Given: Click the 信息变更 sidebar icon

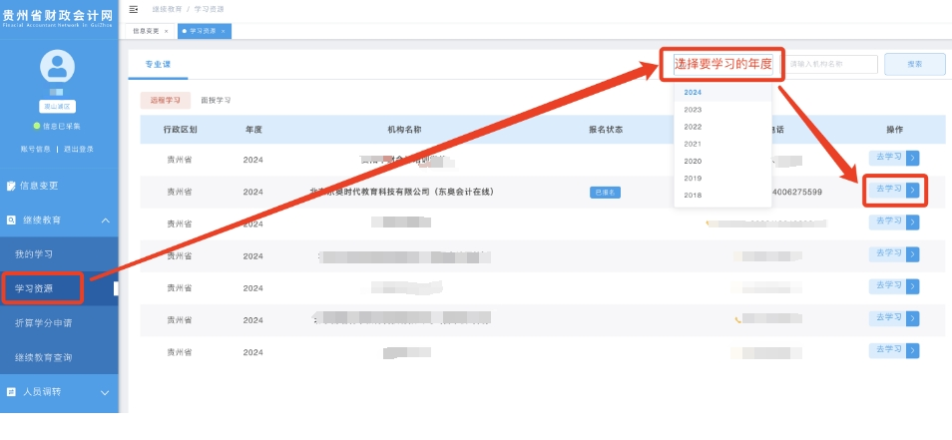Looking at the screenshot, I should click(x=11, y=186).
